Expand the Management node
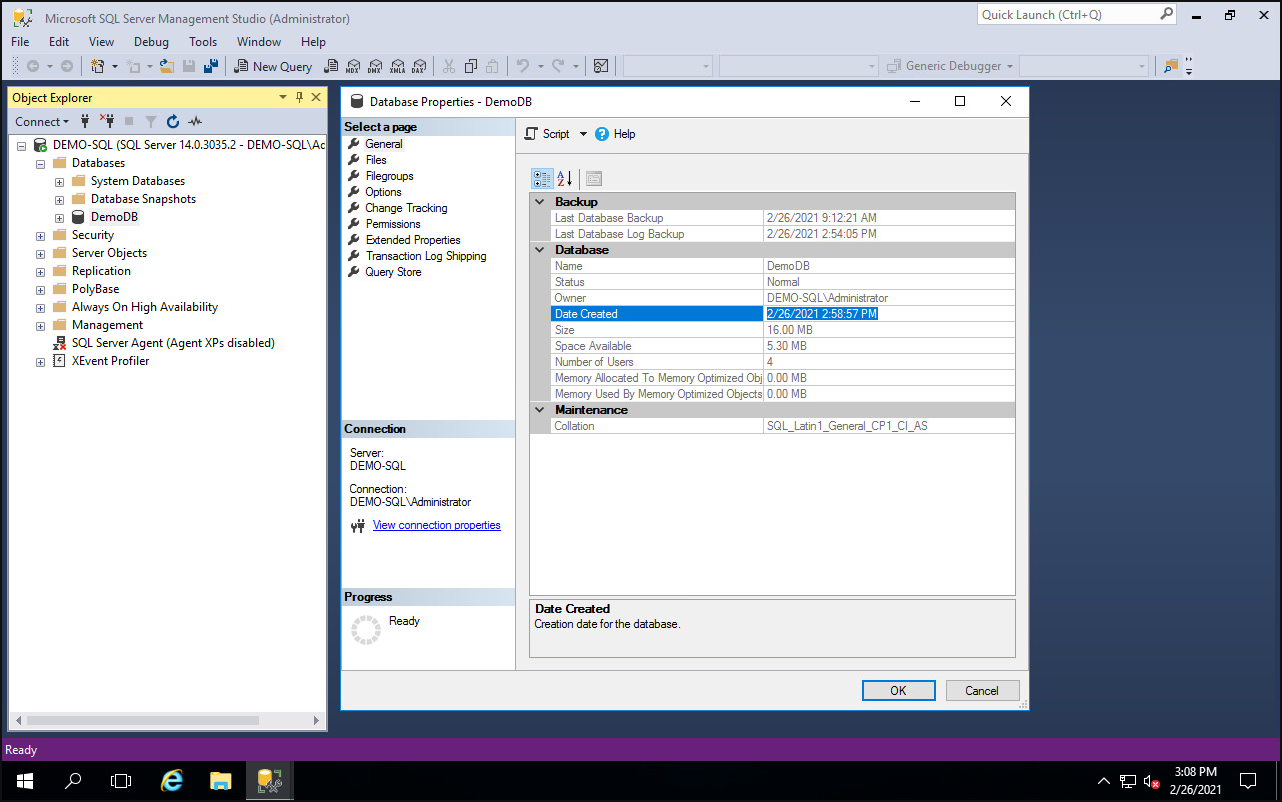Viewport: 1282px width, 802px height. pos(41,325)
